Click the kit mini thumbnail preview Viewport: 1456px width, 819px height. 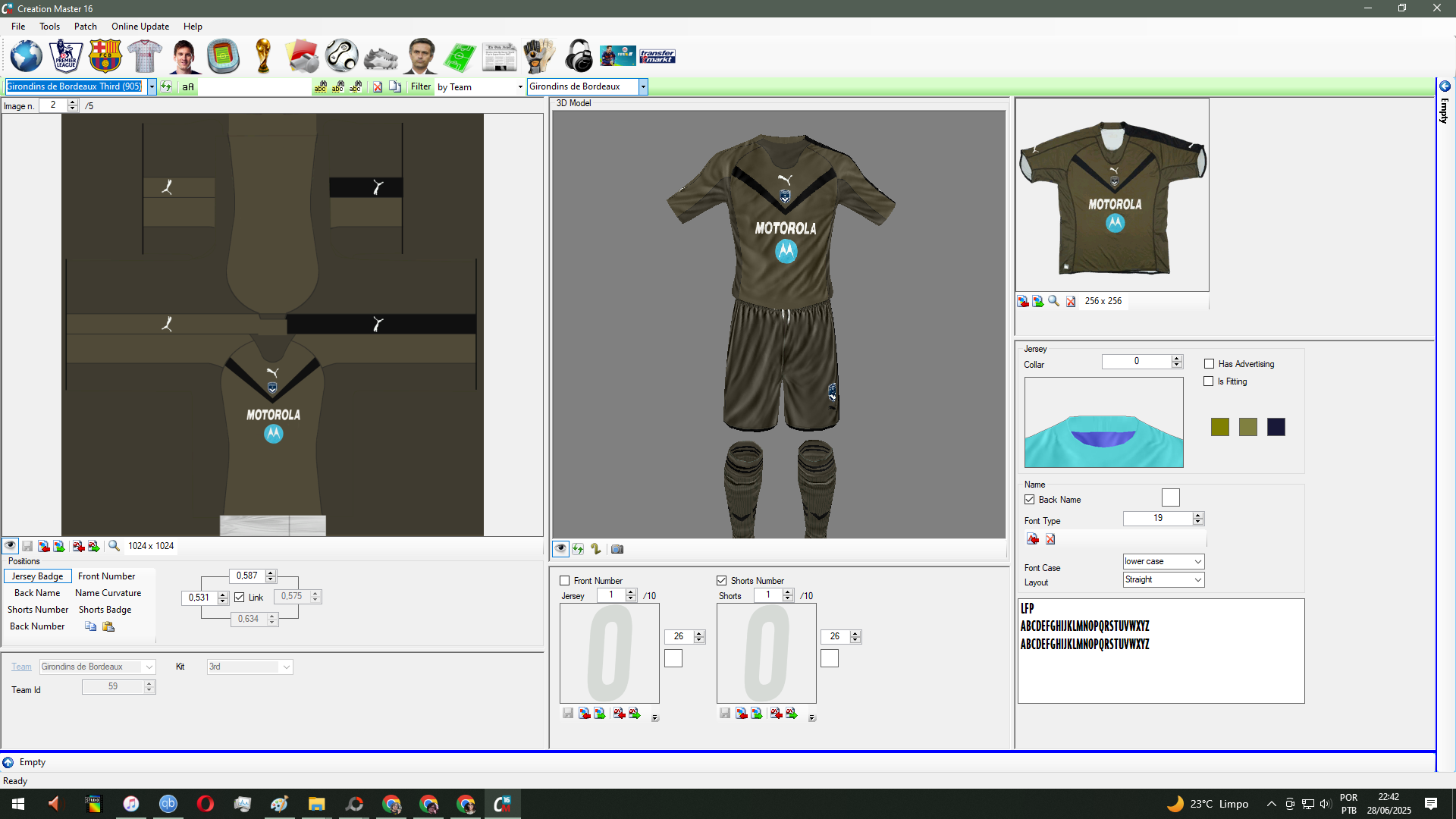click(1112, 195)
